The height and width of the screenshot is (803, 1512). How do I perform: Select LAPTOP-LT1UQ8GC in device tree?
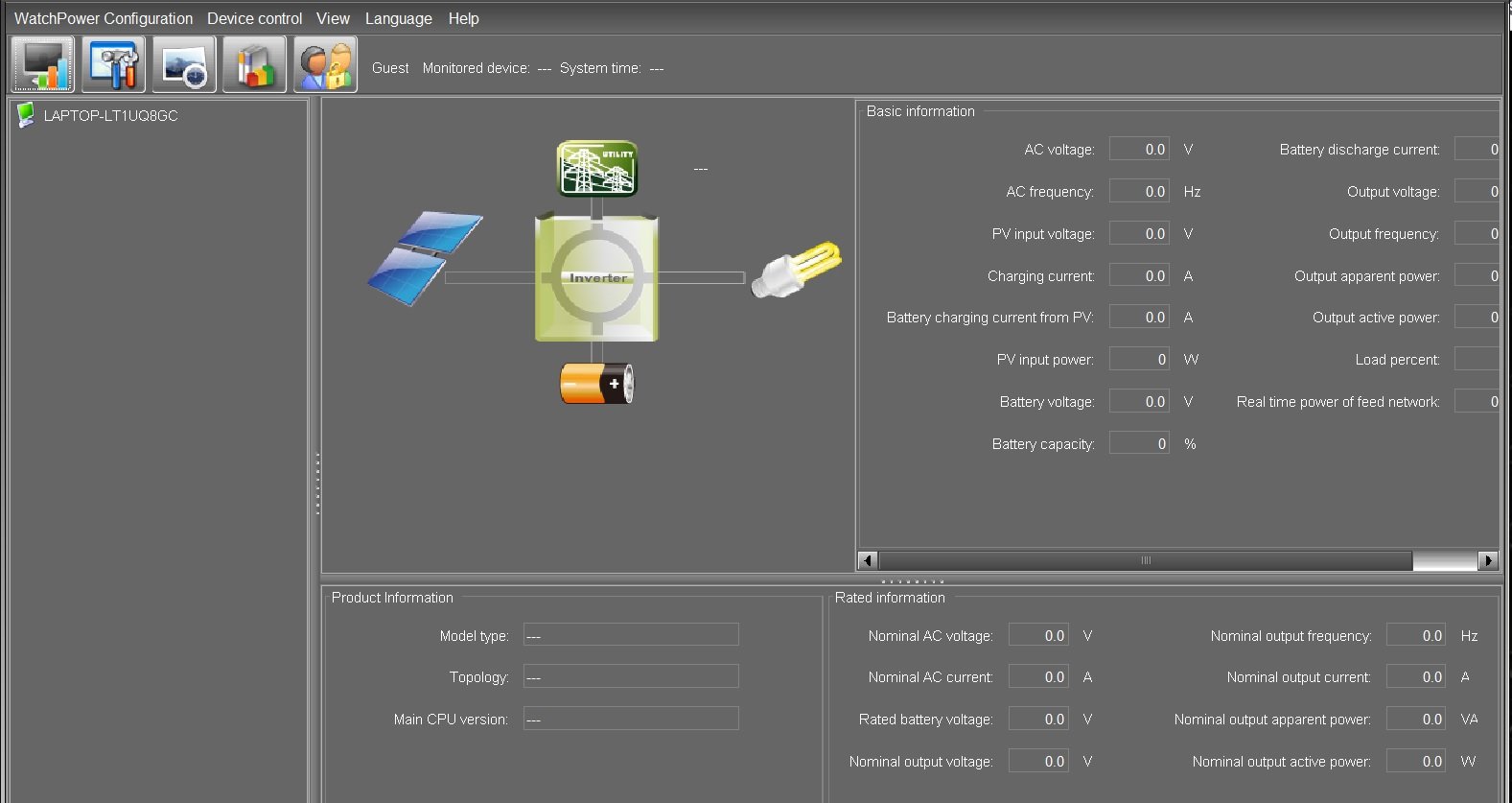click(110, 116)
